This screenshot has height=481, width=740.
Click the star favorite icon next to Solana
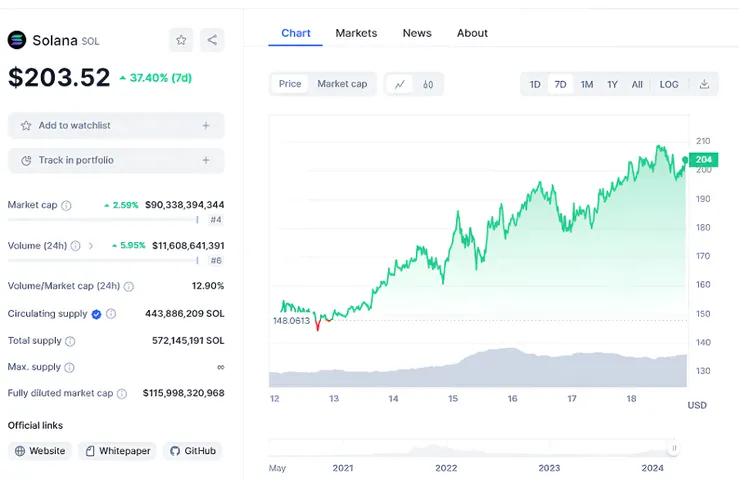[x=181, y=40]
